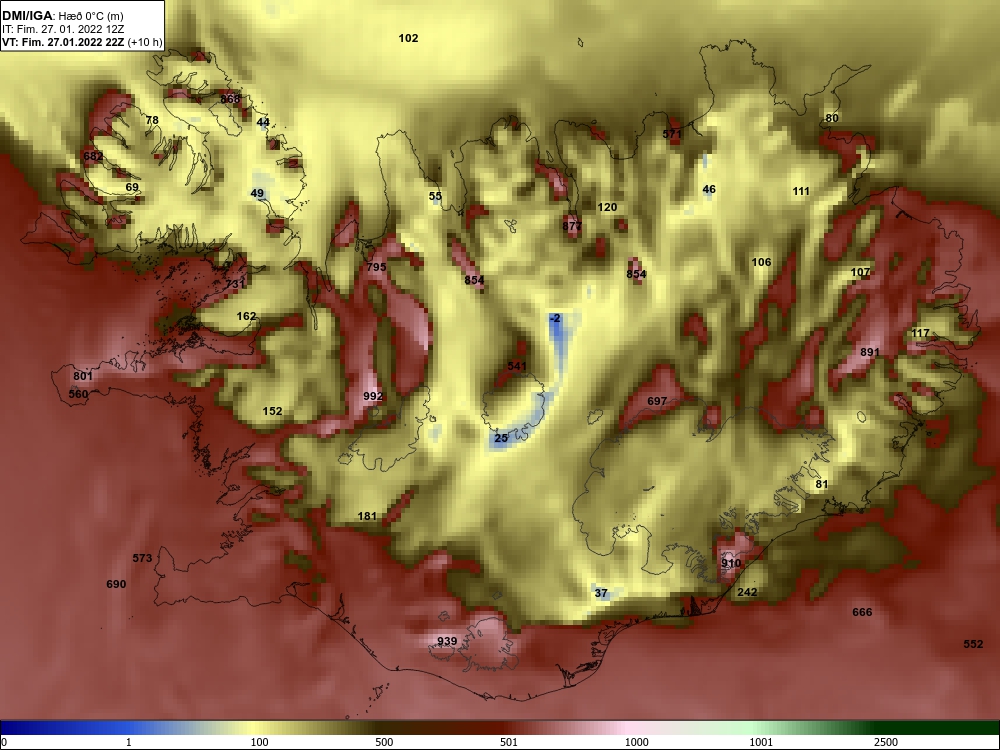This screenshot has width=1000, height=750.
Task: Click the value 107 on the map
Action: (860, 272)
